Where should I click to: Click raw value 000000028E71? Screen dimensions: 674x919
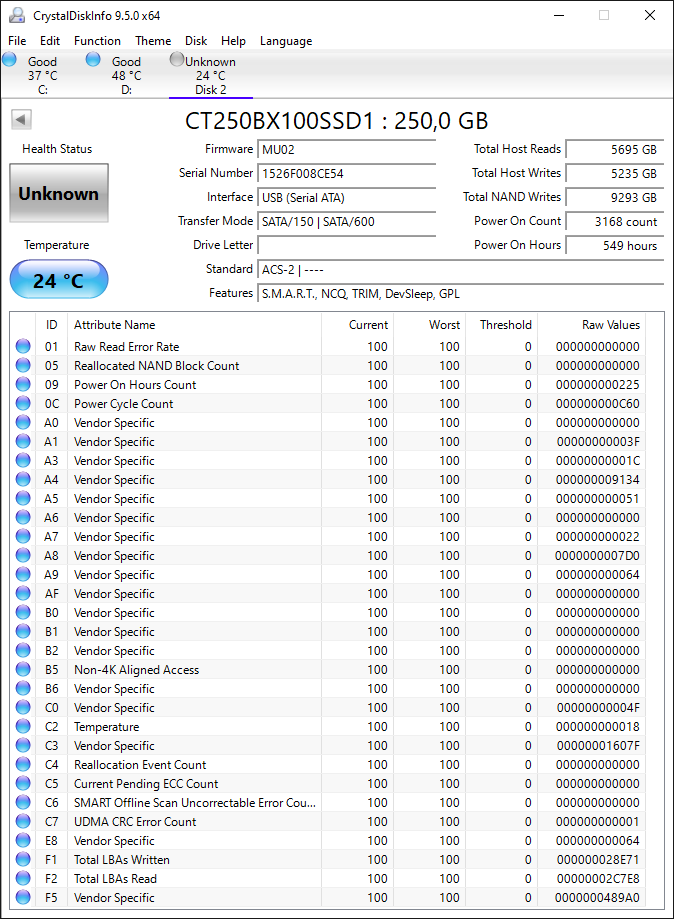[598, 859]
